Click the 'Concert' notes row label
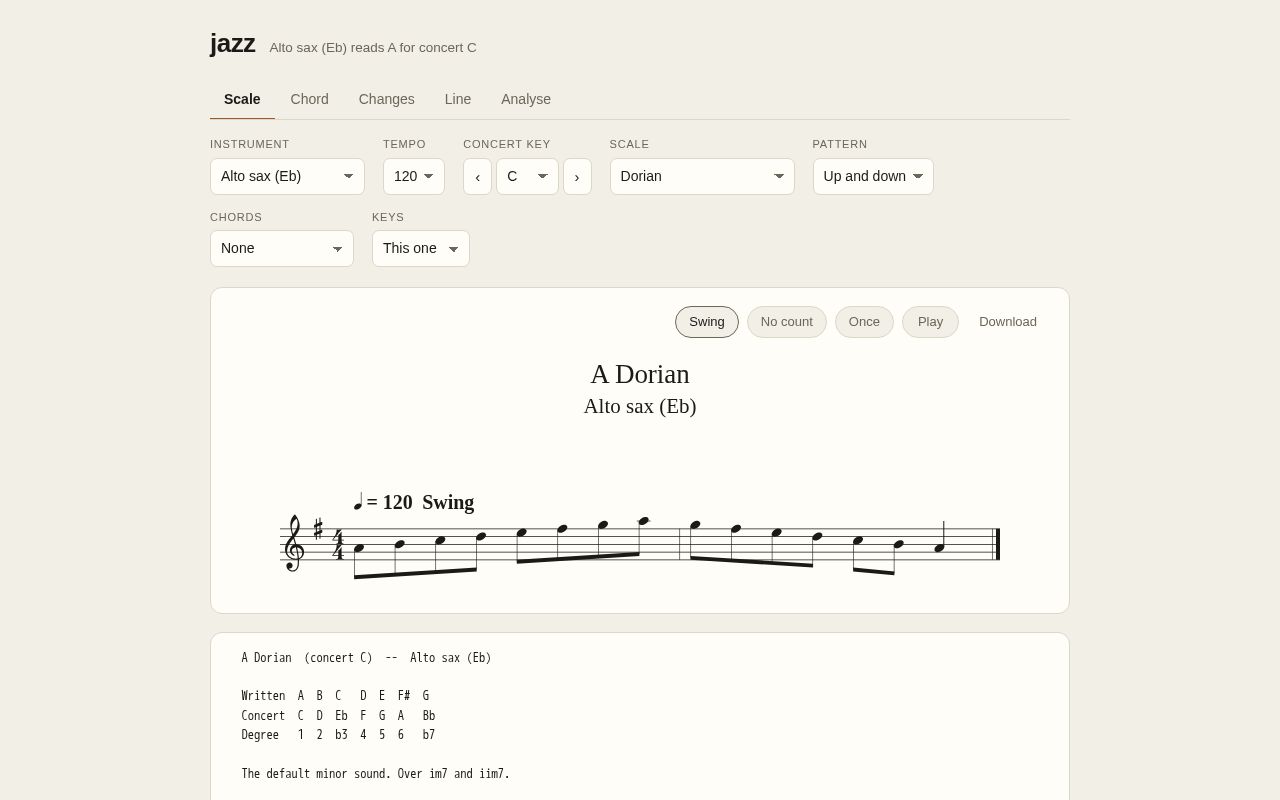1280x800 pixels. (x=263, y=716)
